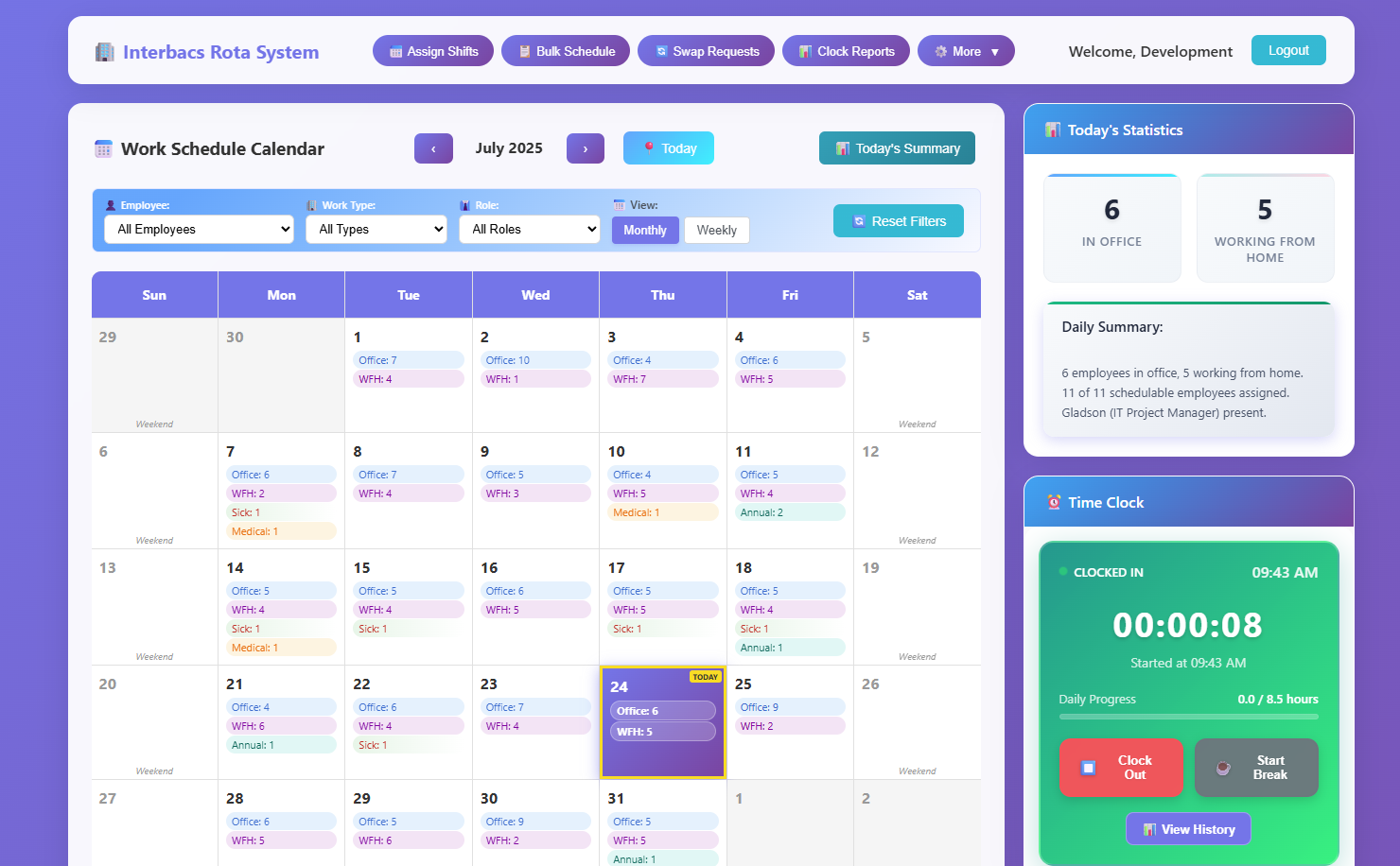This screenshot has width=1400, height=866.
Task: Click the building icon beside Work Type label
Action: pos(312,205)
